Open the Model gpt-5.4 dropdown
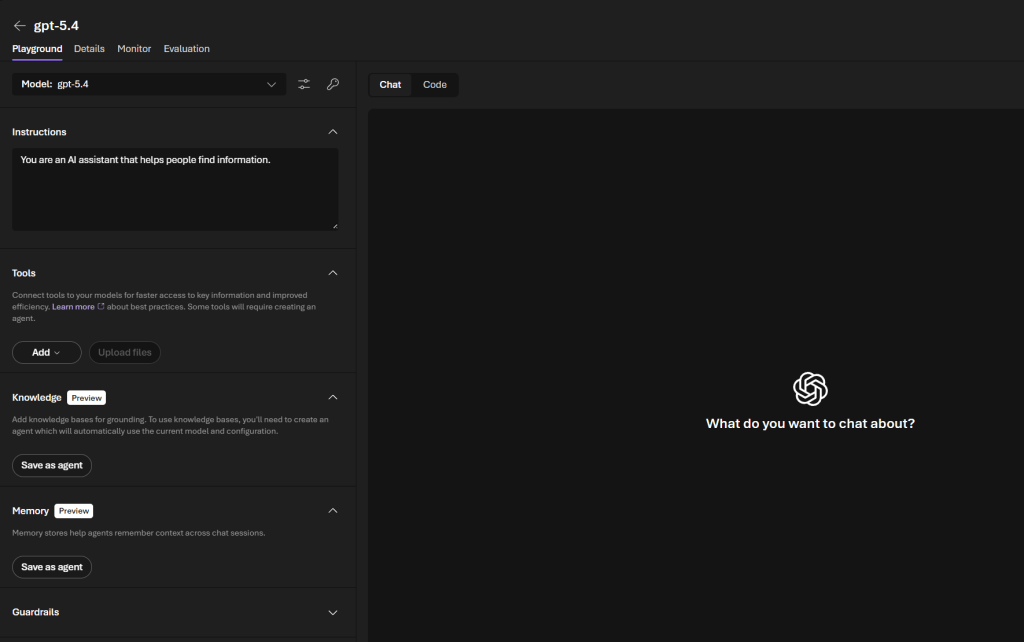The image size is (1024, 642). click(x=149, y=85)
